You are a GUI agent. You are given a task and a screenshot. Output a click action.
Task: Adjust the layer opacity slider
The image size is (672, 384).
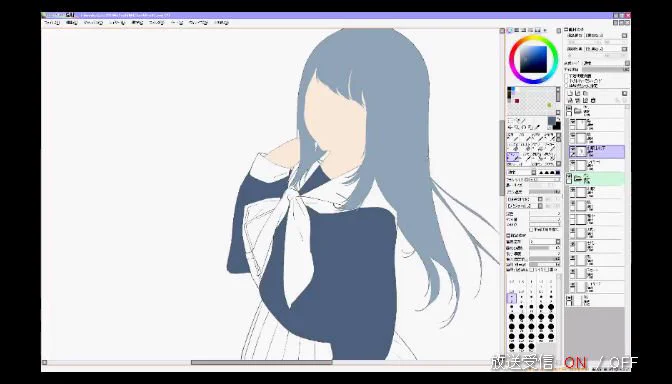[x=605, y=69]
